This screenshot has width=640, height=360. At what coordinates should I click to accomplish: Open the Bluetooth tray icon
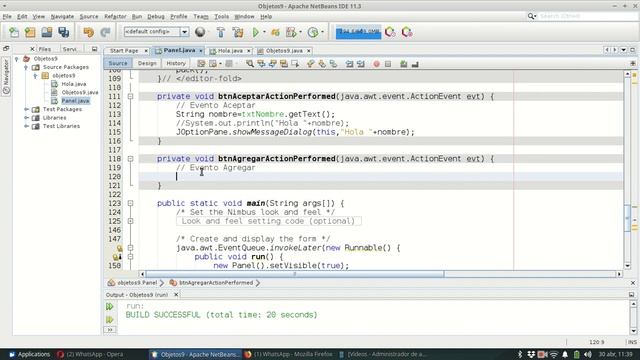520,354
